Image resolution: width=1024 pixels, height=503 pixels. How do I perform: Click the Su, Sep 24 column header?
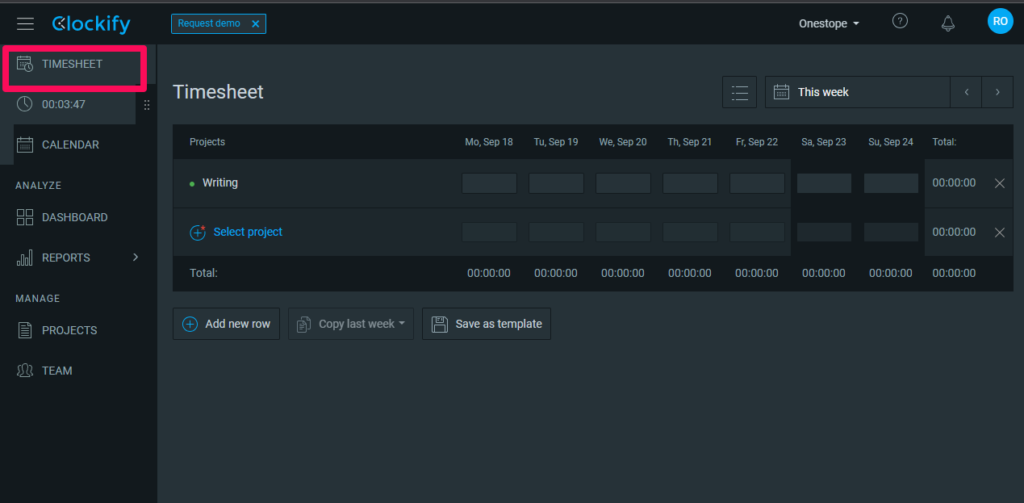(x=891, y=142)
